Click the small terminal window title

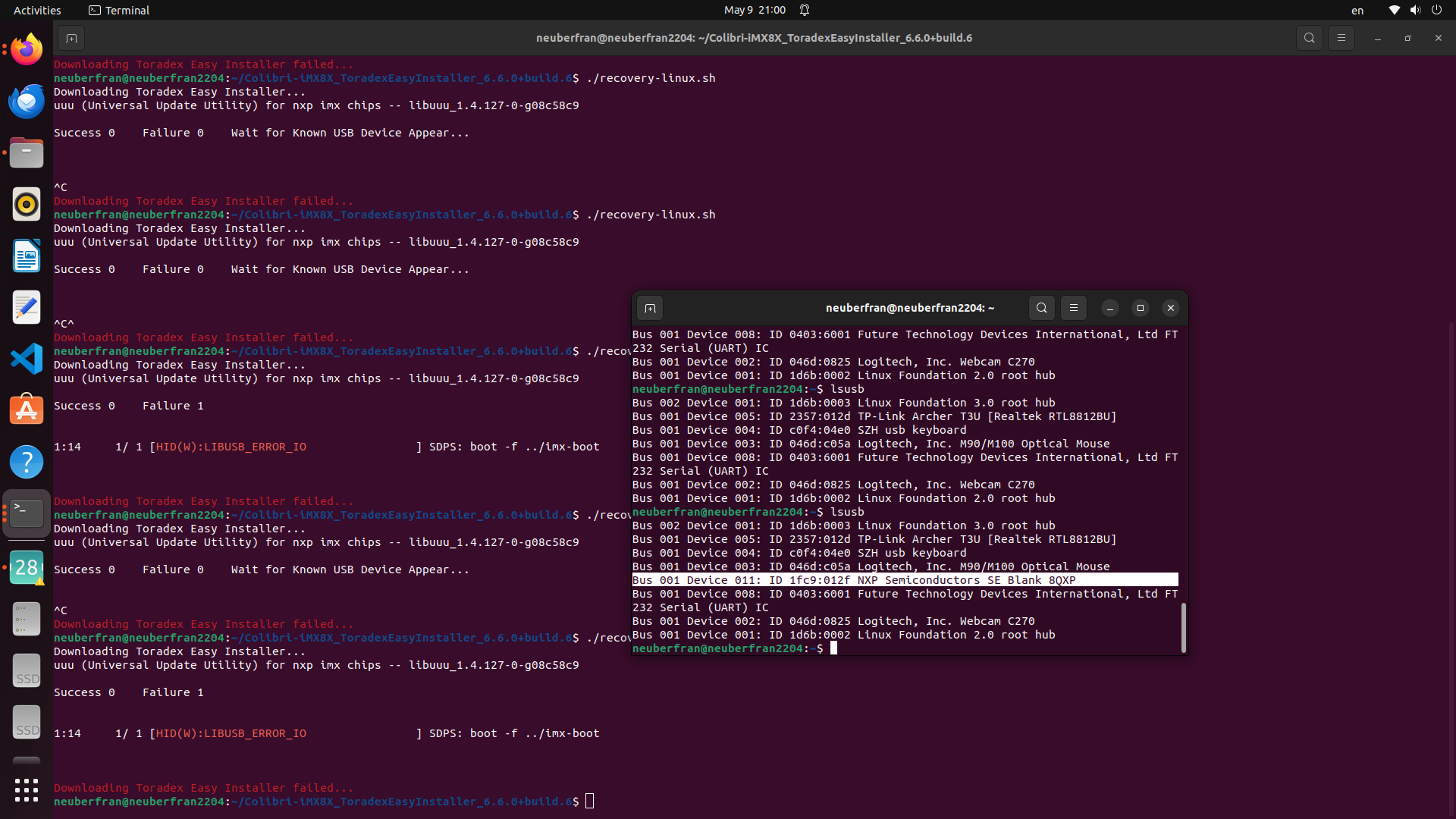coord(909,308)
